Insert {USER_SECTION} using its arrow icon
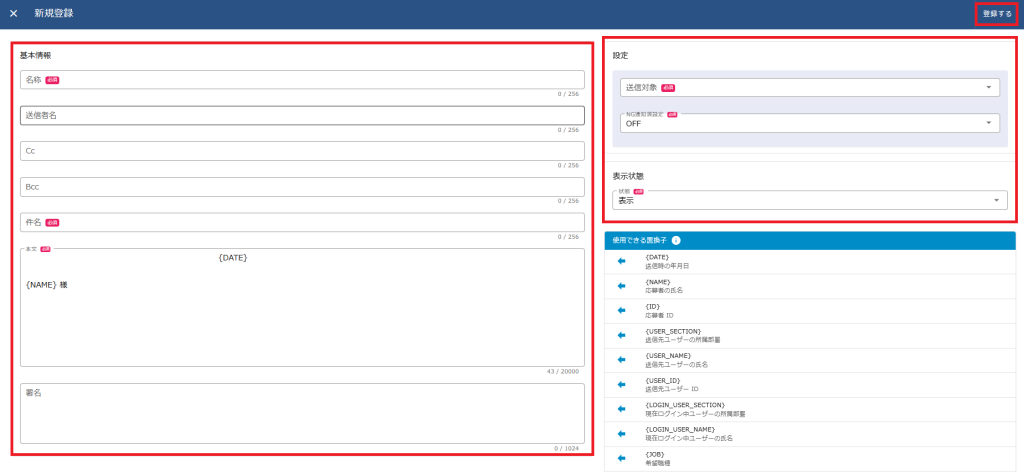Viewport: 1024px width, 472px height. [621, 335]
